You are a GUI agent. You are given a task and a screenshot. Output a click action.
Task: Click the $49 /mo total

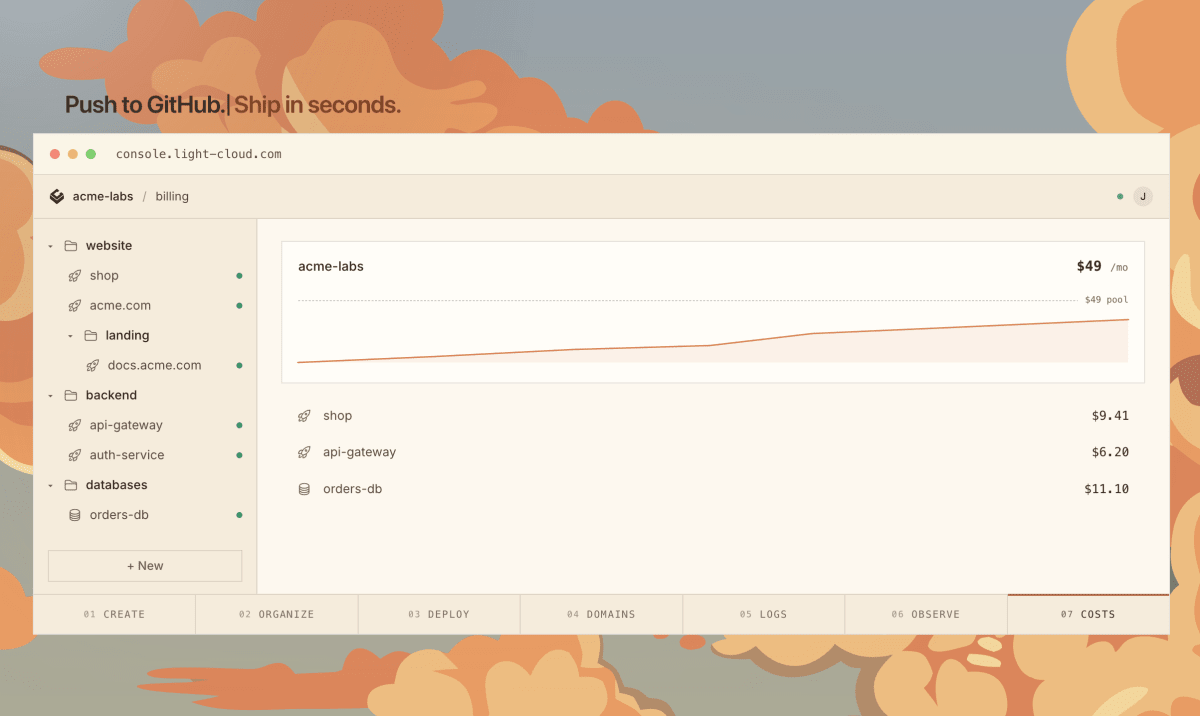pos(1102,267)
